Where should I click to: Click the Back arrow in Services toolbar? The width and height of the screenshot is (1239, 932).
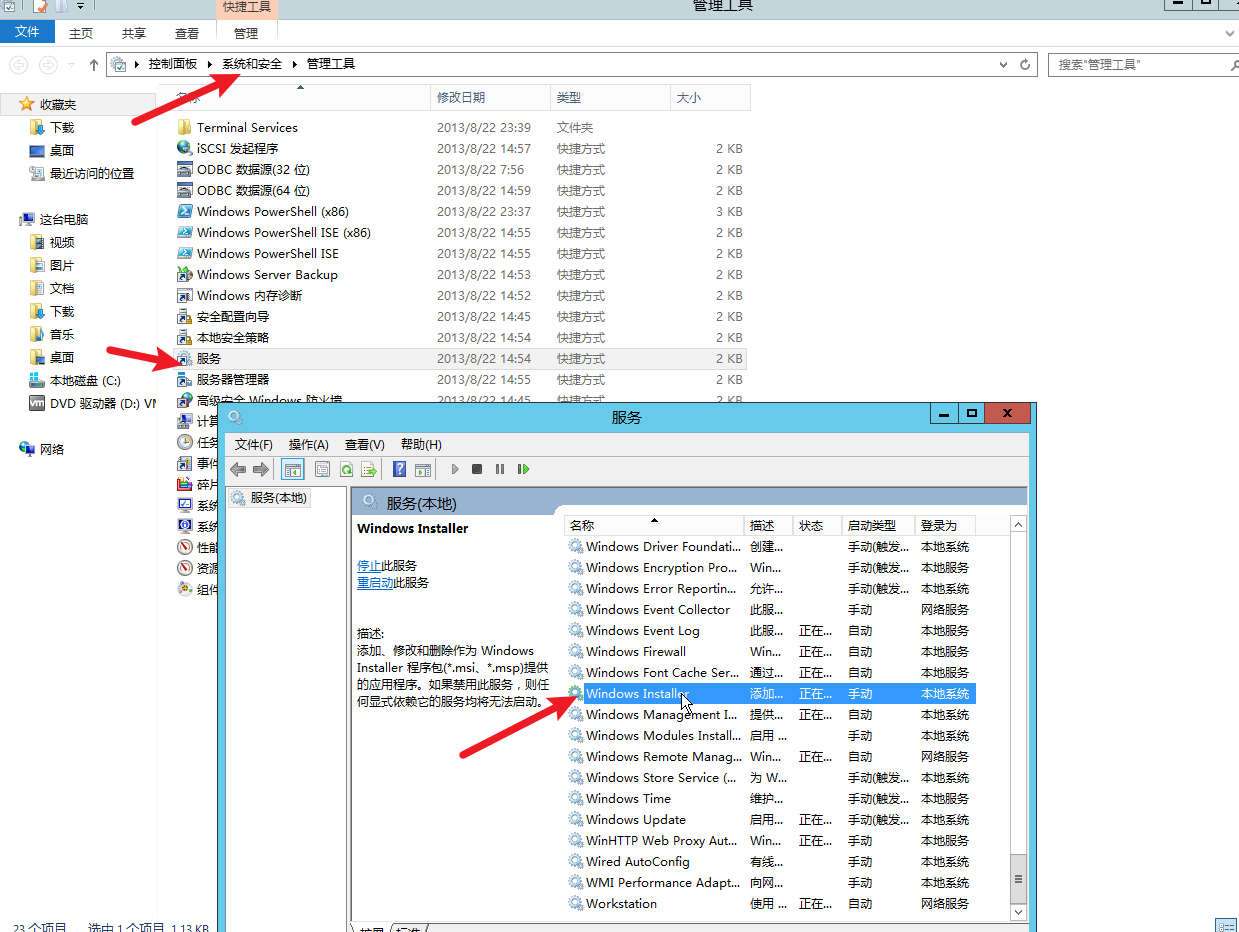pyautogui.click(x=238, y=469)
